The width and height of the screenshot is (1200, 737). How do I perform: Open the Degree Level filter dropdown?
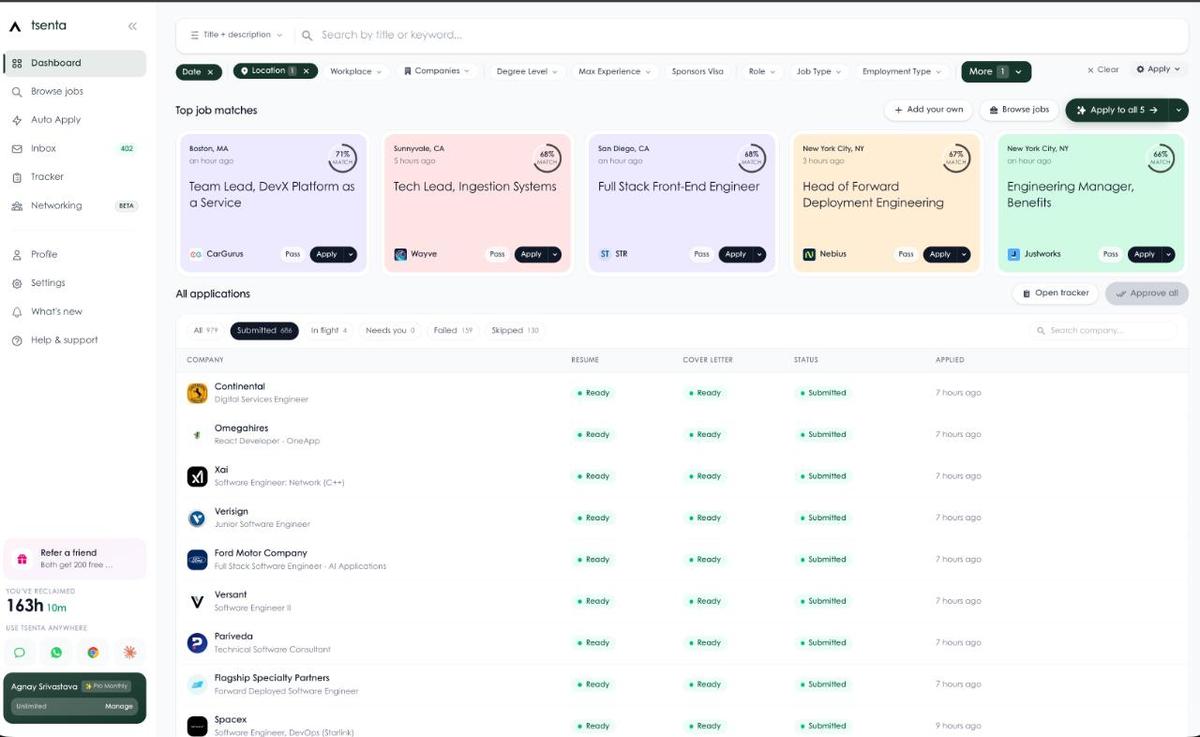pos(528,72)
